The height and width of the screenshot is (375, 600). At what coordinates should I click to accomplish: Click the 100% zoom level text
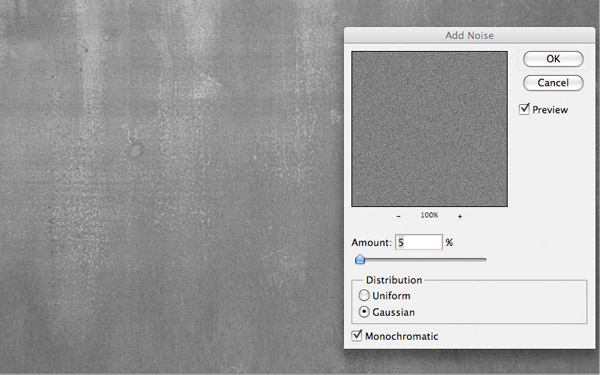click(x=429, y=215)
